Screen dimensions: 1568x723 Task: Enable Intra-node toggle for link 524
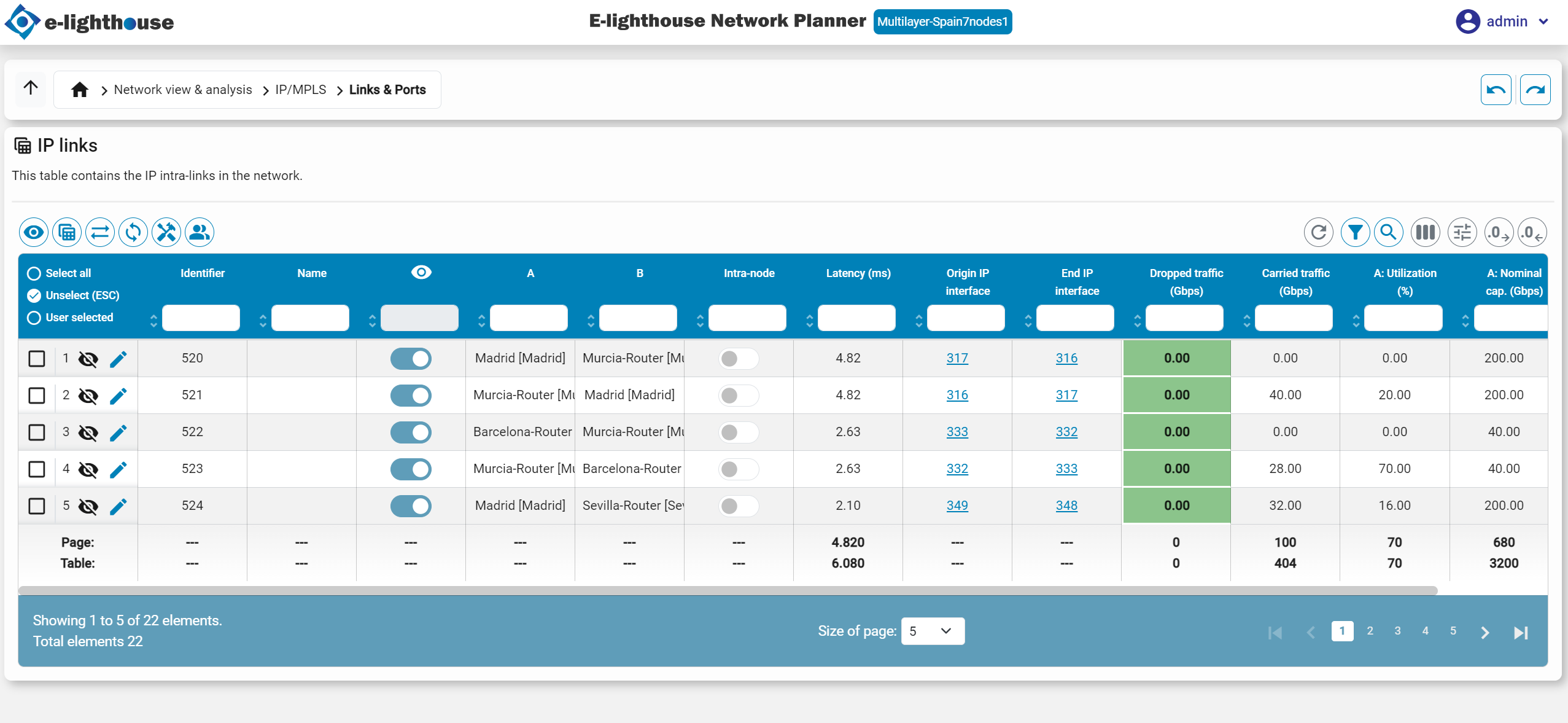(x=738, y=506)
